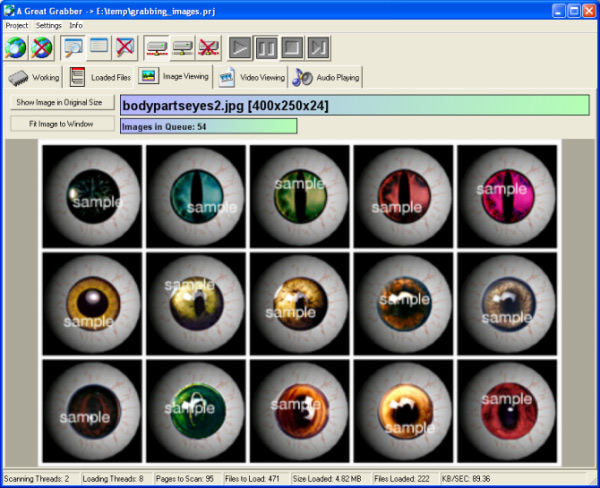
Task: Open the Info menu
Action: coord(76,24)
